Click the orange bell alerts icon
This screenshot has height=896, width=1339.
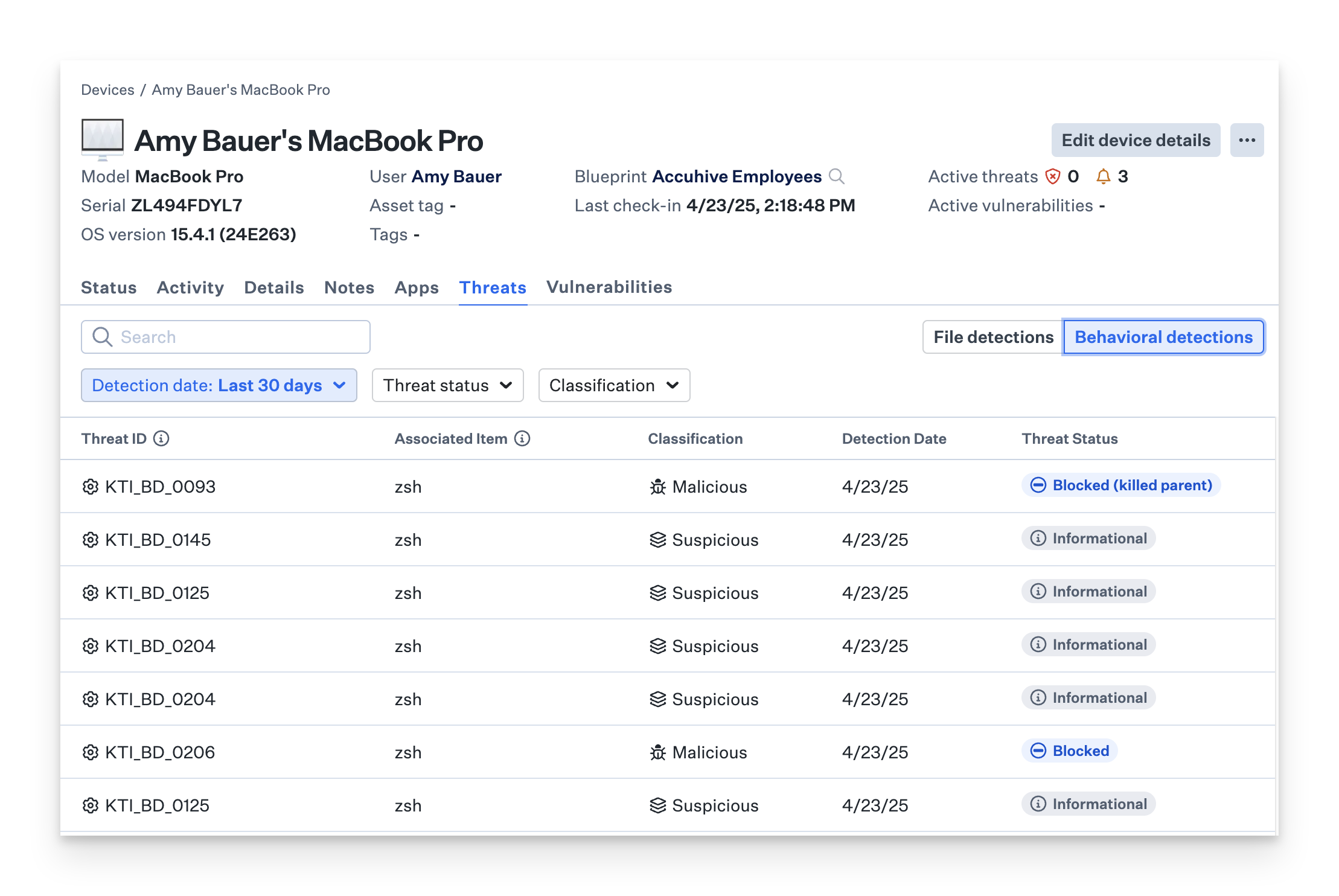pos(1103,176)
